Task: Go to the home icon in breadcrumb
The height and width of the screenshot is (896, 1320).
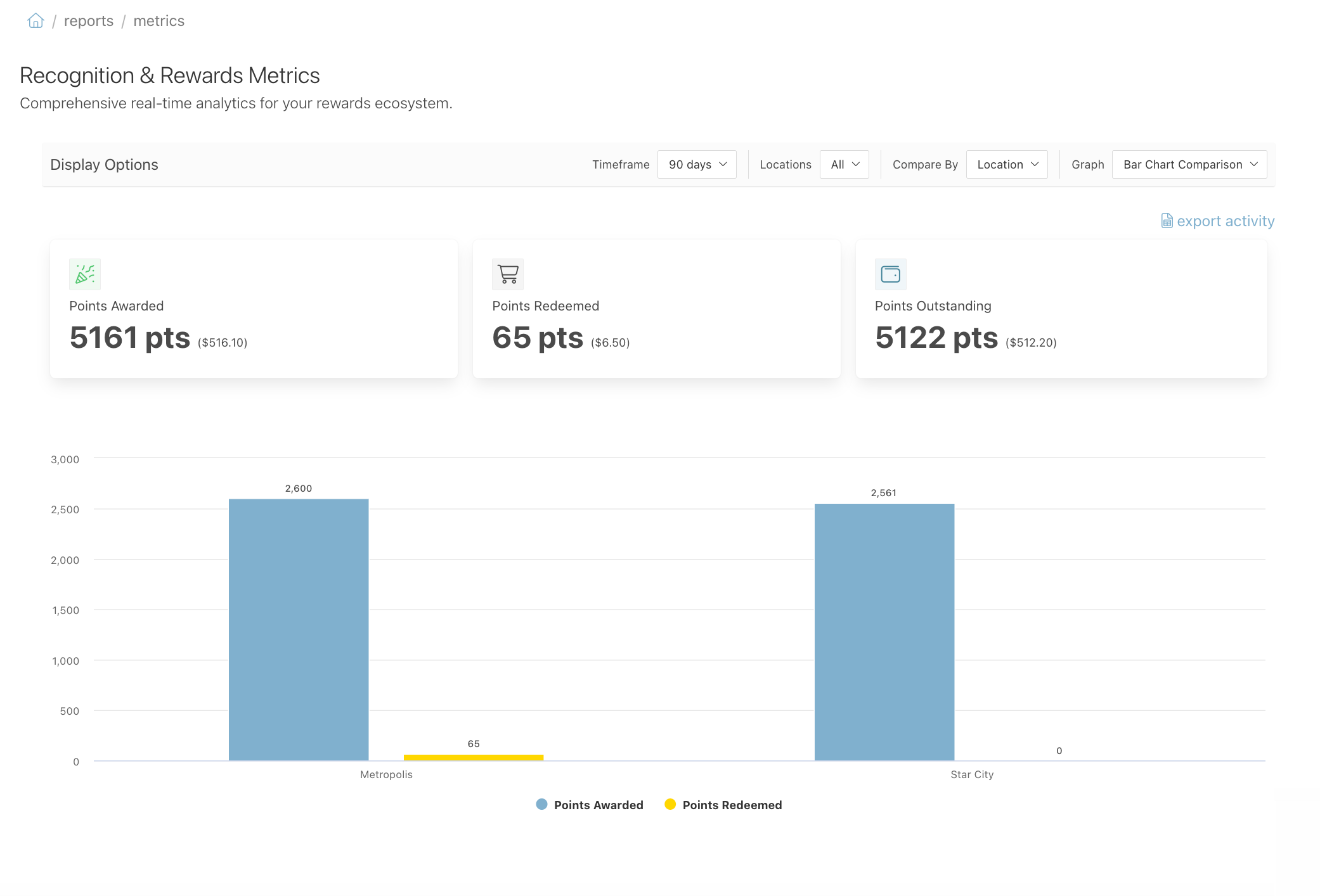Action: [x=36, y=21]
